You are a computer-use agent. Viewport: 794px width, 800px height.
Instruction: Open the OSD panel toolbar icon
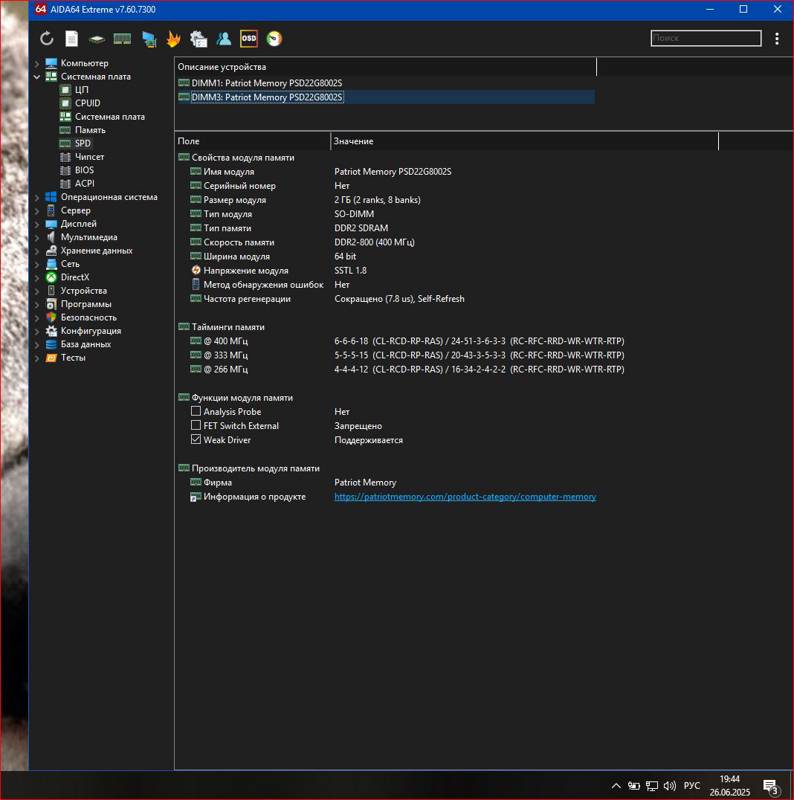click(x=248, y=39)
